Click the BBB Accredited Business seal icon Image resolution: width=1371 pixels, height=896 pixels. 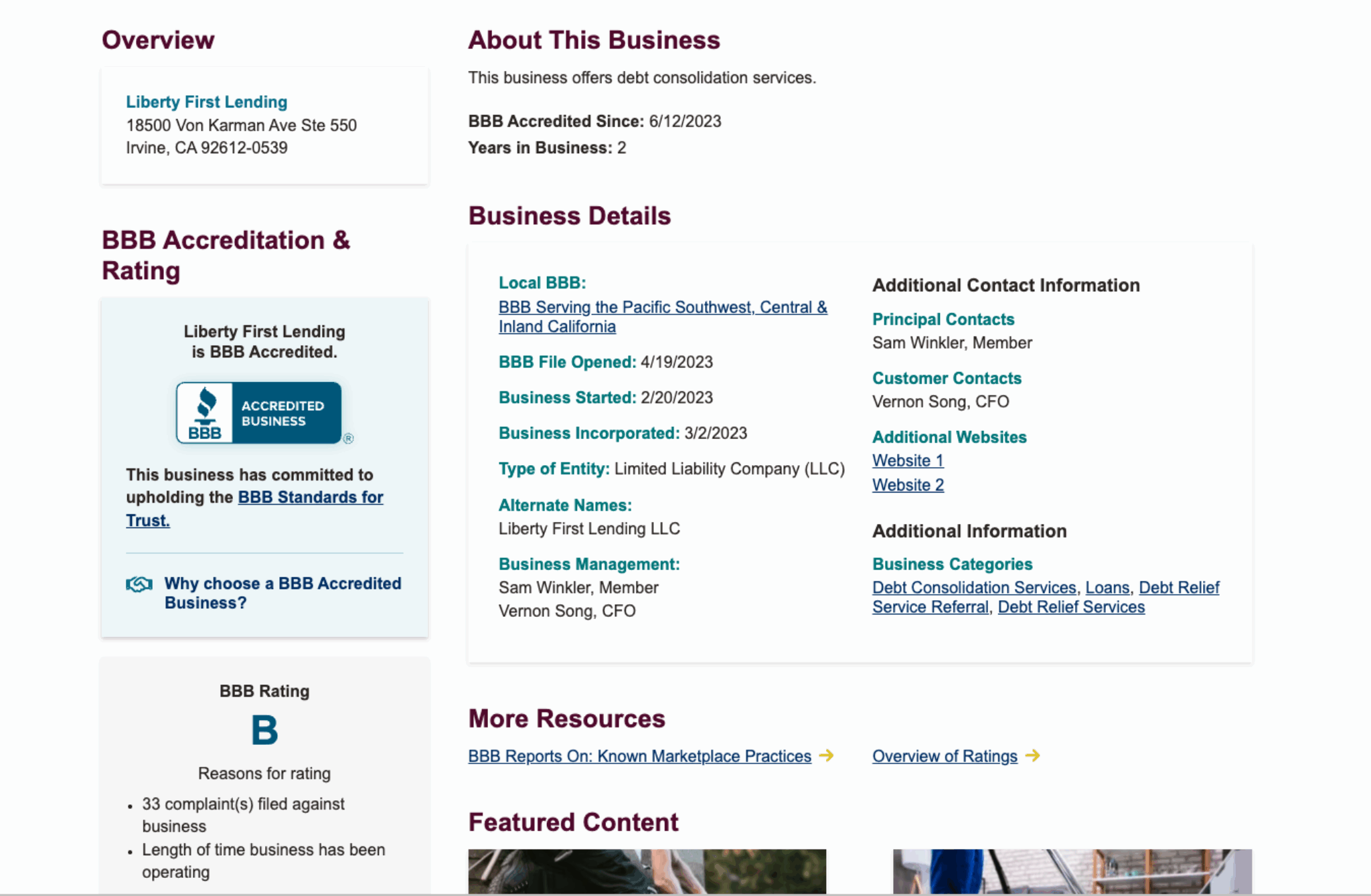pyautogui.click(x=258, y=413)
